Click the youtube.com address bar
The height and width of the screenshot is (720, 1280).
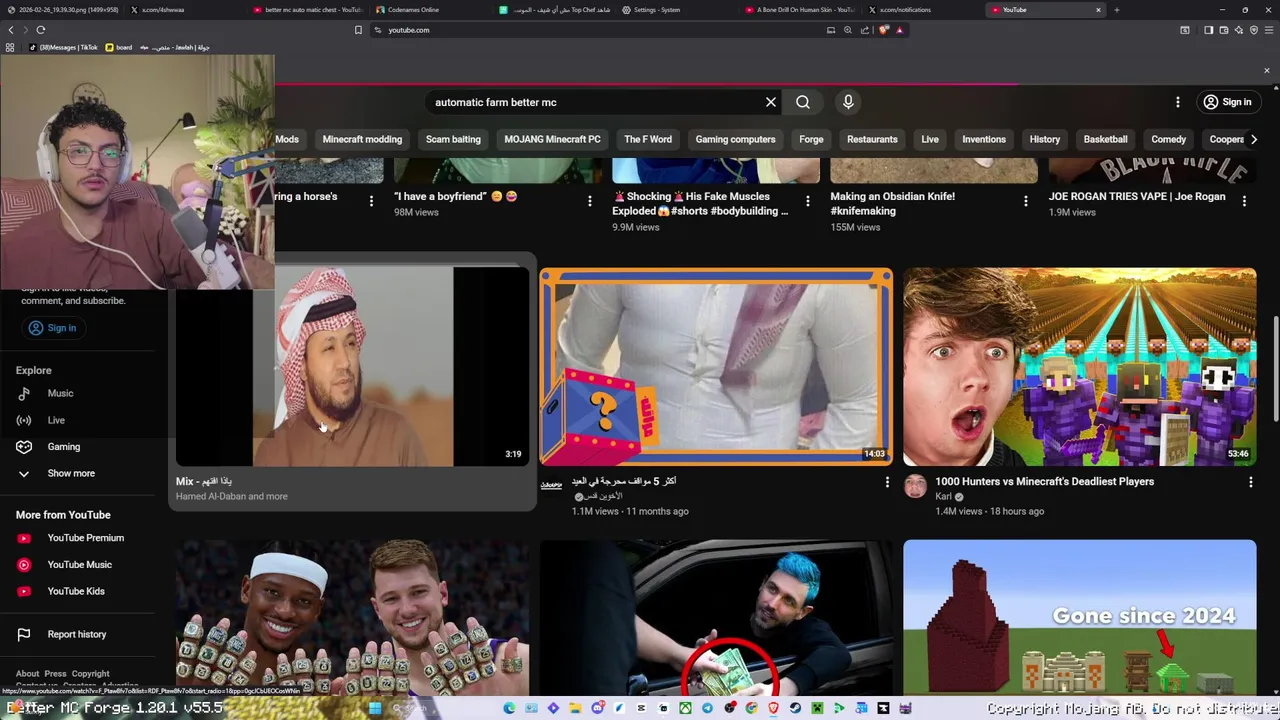(x=600, y=30)
